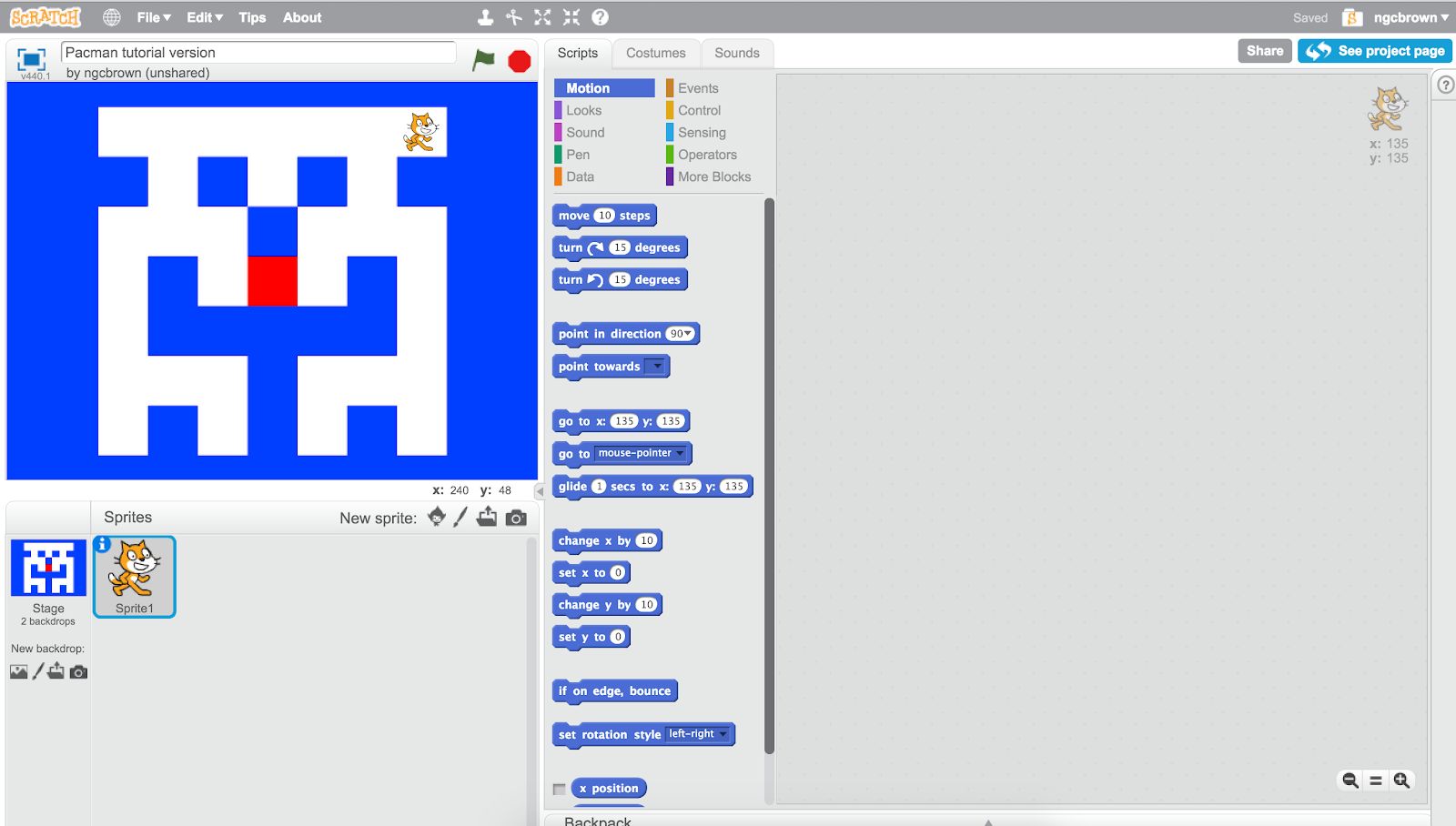Take new backdrop from camera

tap(79, 672)
